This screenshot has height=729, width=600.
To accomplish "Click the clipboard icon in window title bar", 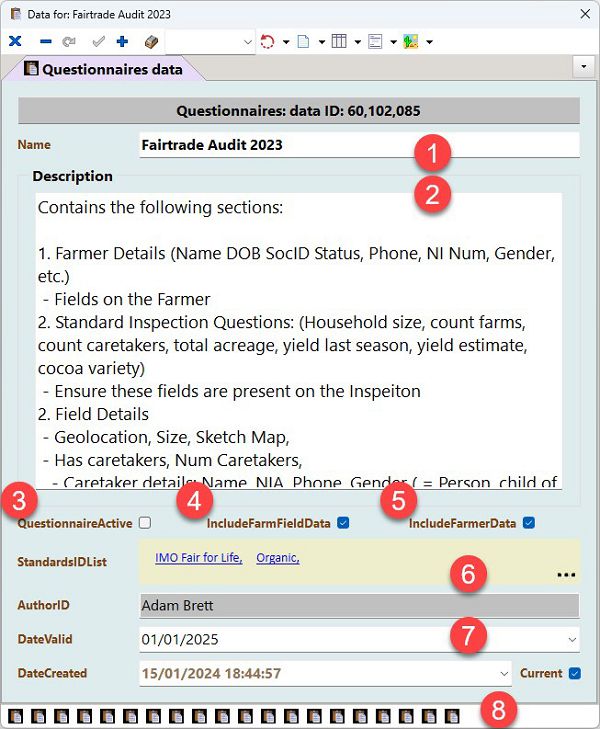I will (16, 14).
